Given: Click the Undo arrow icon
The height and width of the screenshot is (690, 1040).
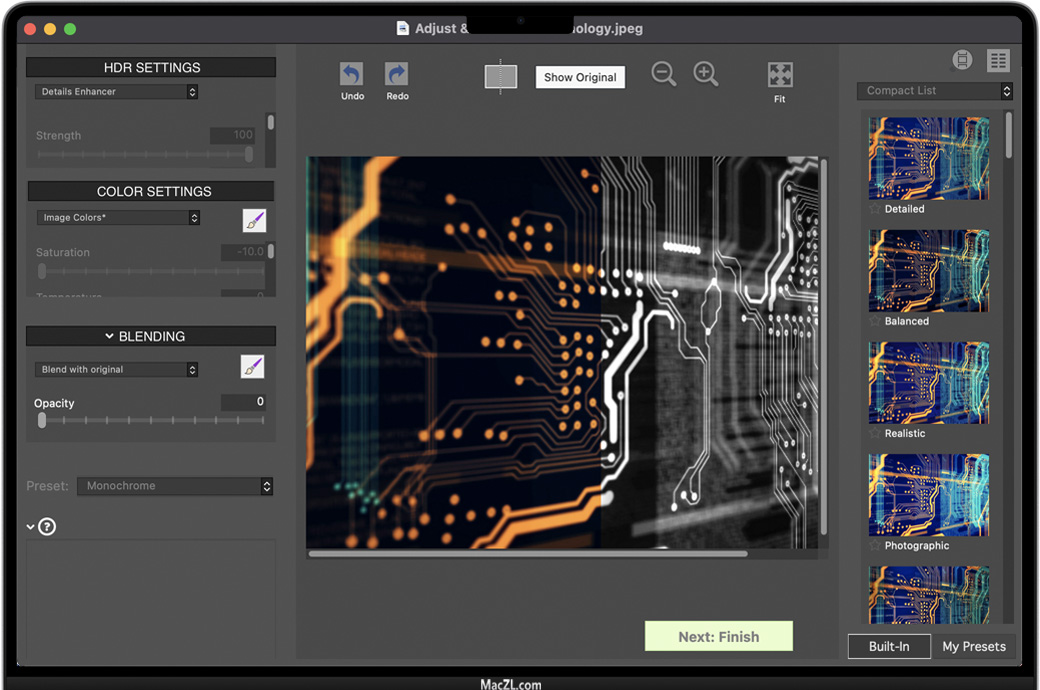Looking at the screenshot, I should (x=352, y=75).
